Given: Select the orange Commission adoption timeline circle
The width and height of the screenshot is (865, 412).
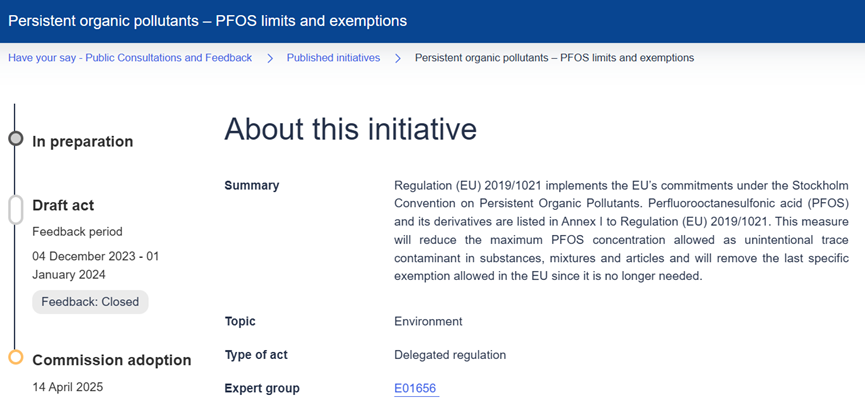Looking at the screenshot, I should pos(15,357).
